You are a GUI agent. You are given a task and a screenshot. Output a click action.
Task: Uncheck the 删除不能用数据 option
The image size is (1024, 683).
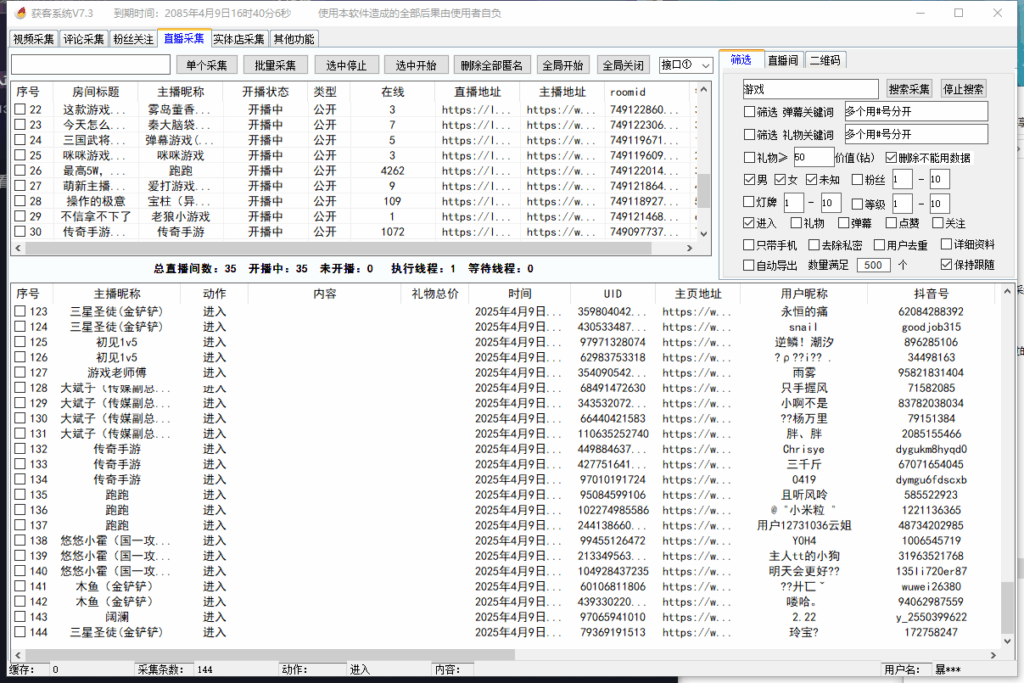point(891,157)
